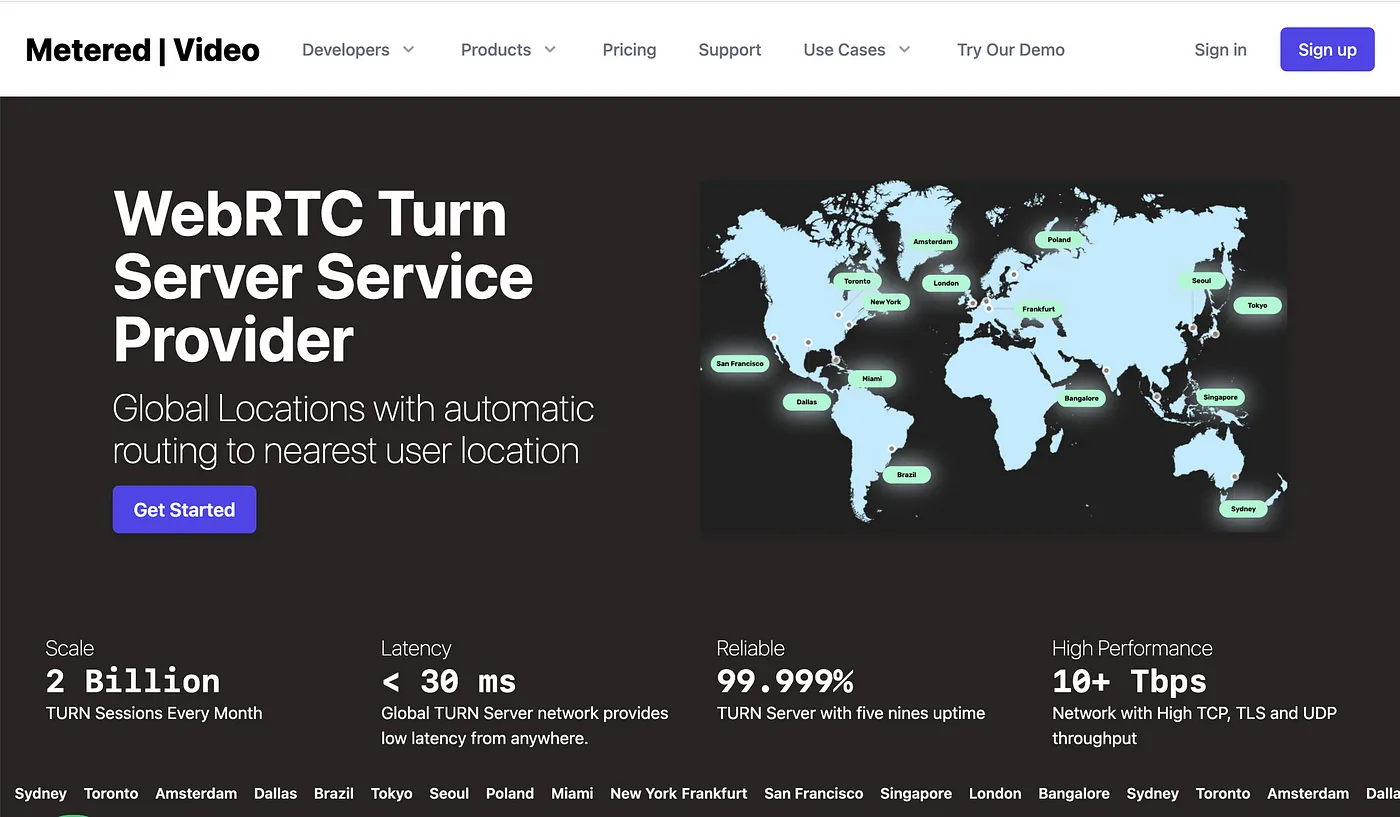The image size is (1400, 817).
Task: Click the TURN Sessions Every Month text
Action: coord(154,713)
